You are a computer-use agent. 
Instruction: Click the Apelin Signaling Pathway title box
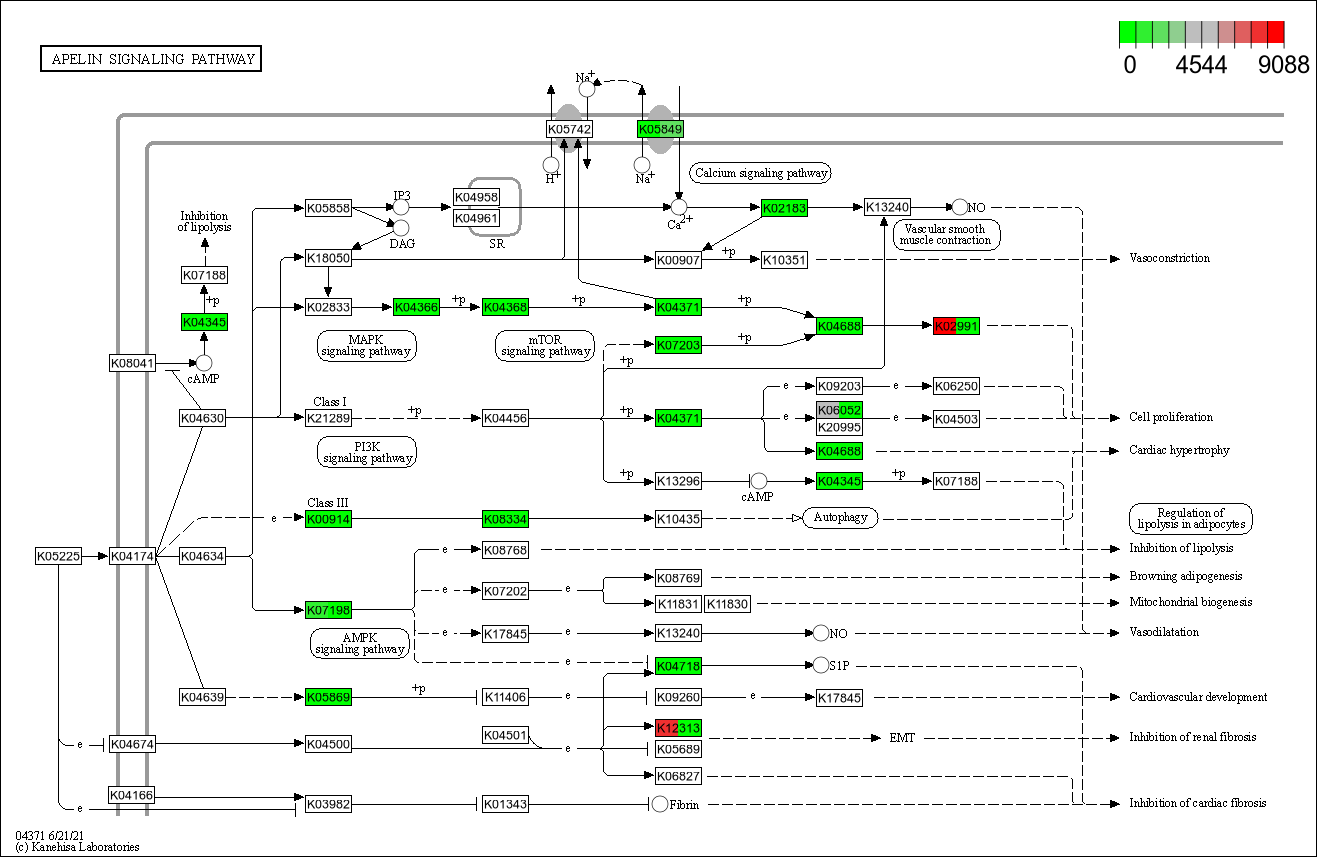tap(151, 59)
